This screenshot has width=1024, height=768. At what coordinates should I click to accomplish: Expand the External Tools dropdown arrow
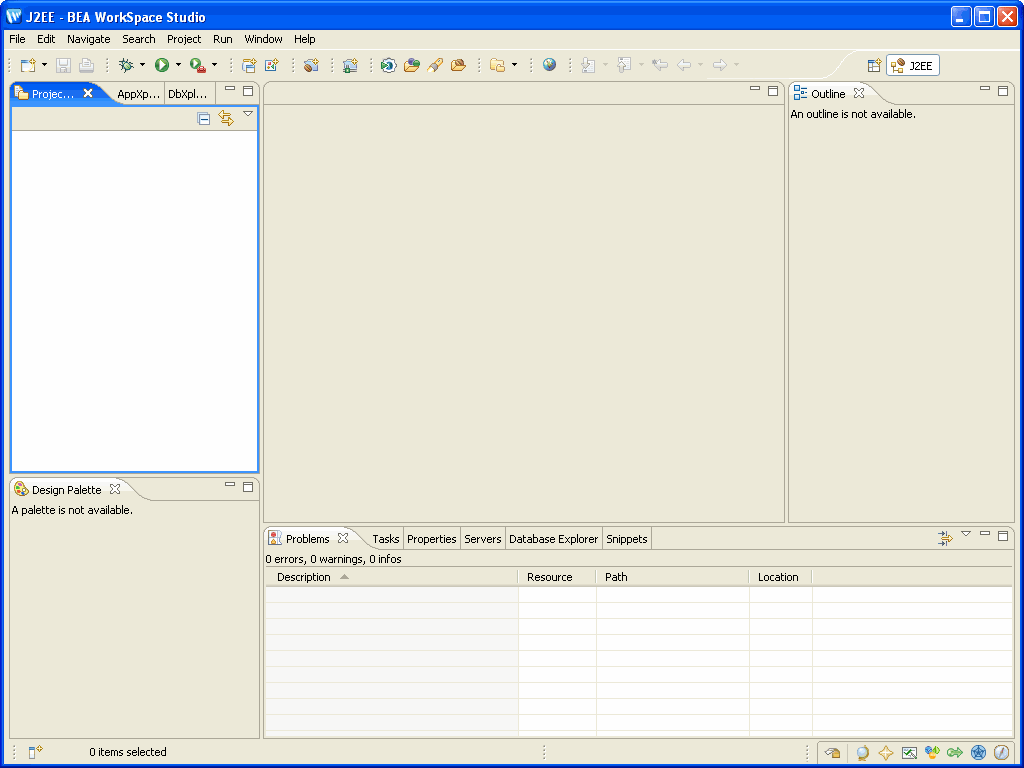pos(214,65)
